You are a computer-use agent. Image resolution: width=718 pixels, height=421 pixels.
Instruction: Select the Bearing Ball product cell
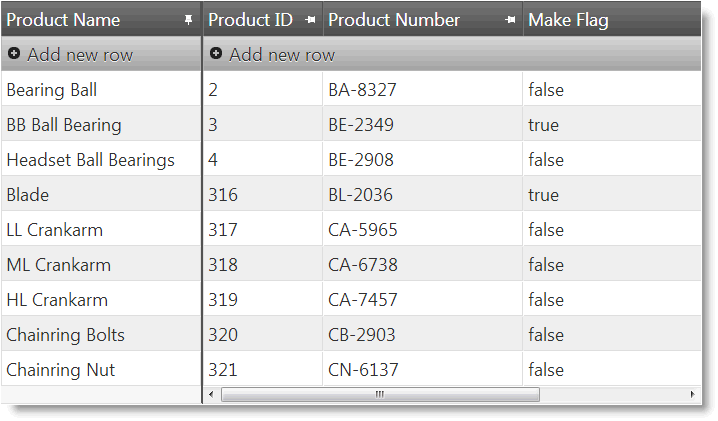point(52,90)
